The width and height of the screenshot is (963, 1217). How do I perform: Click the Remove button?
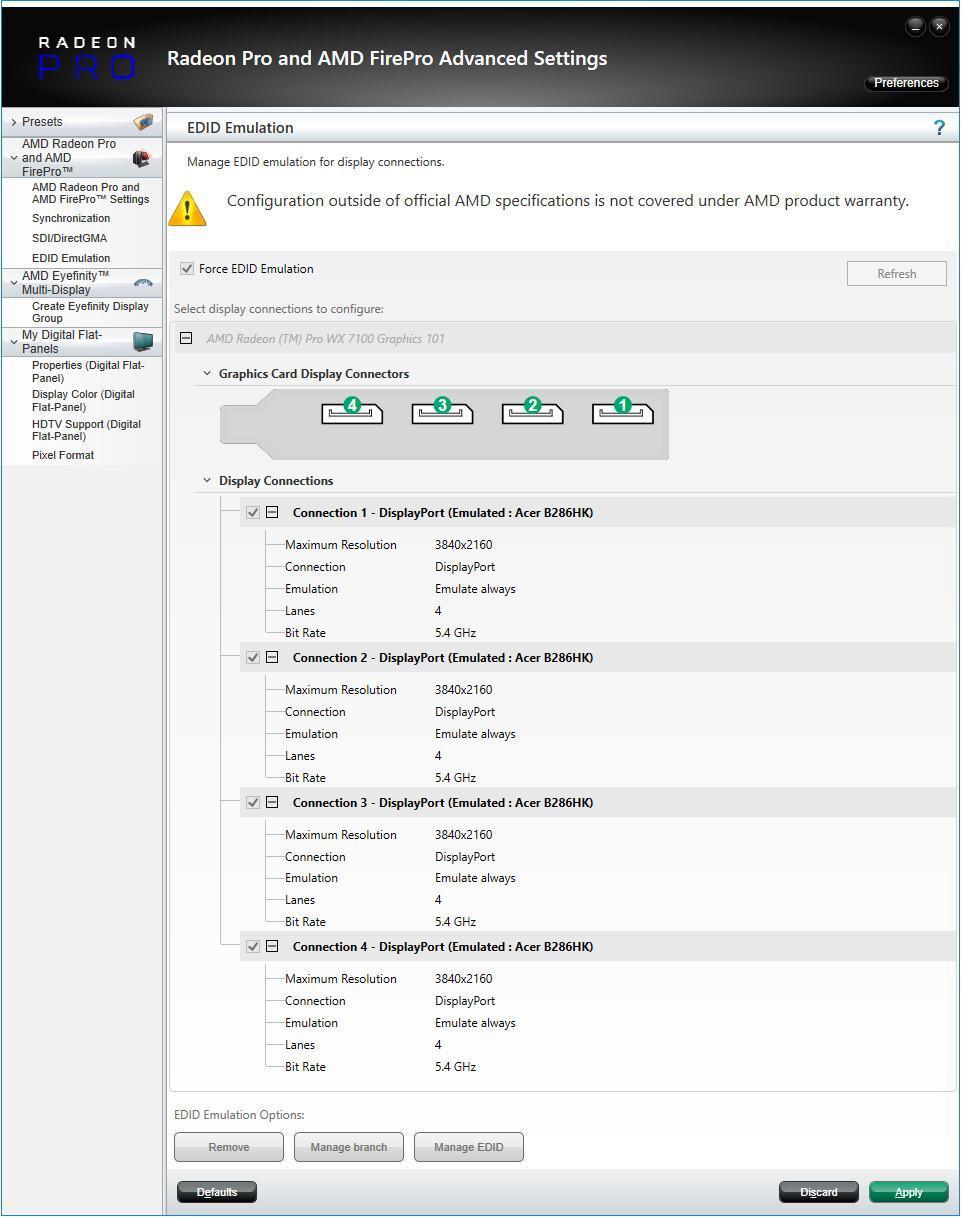(x=229, y=1148)
